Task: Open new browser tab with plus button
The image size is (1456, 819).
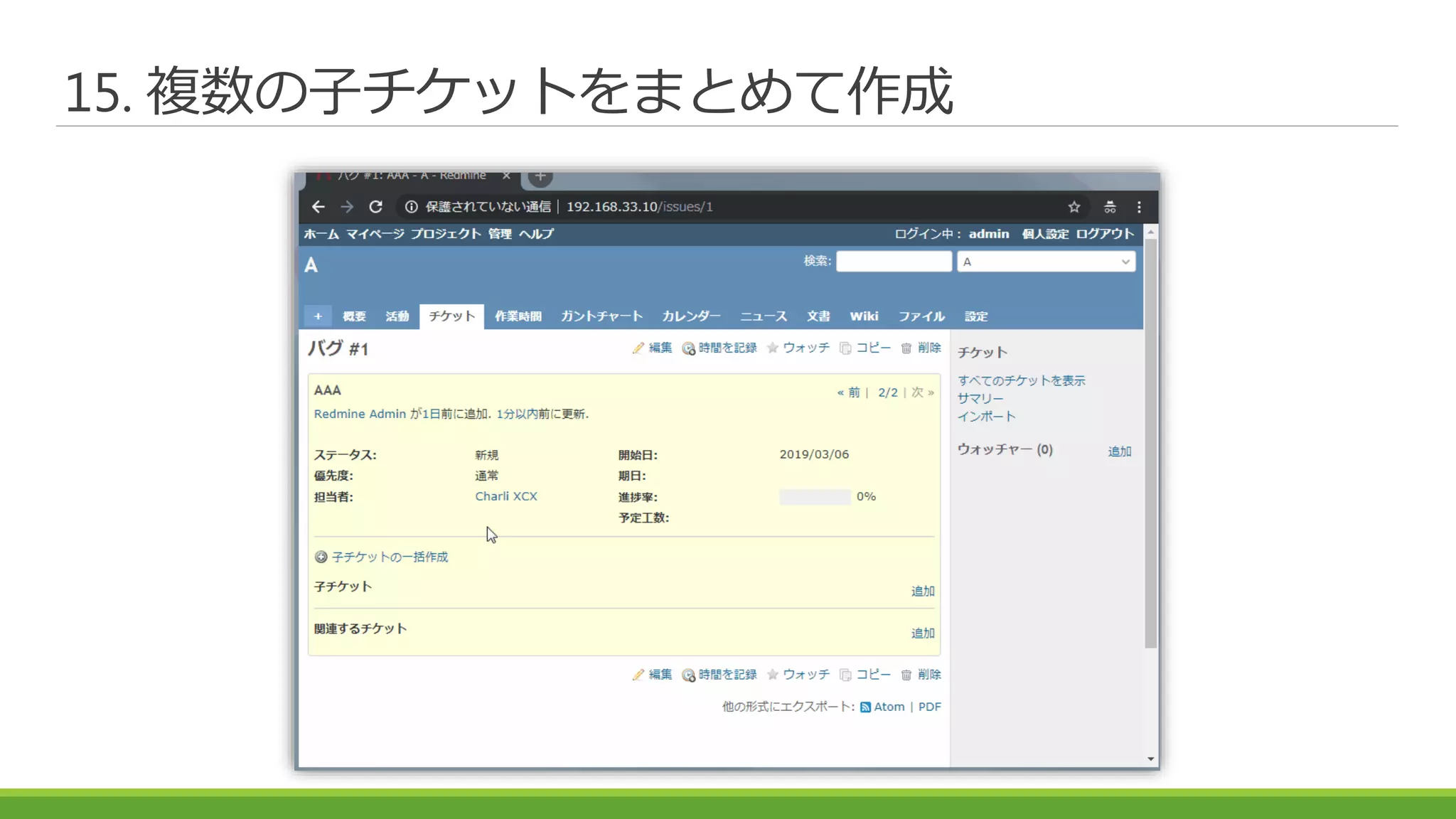Action: [x=540, y=176]
